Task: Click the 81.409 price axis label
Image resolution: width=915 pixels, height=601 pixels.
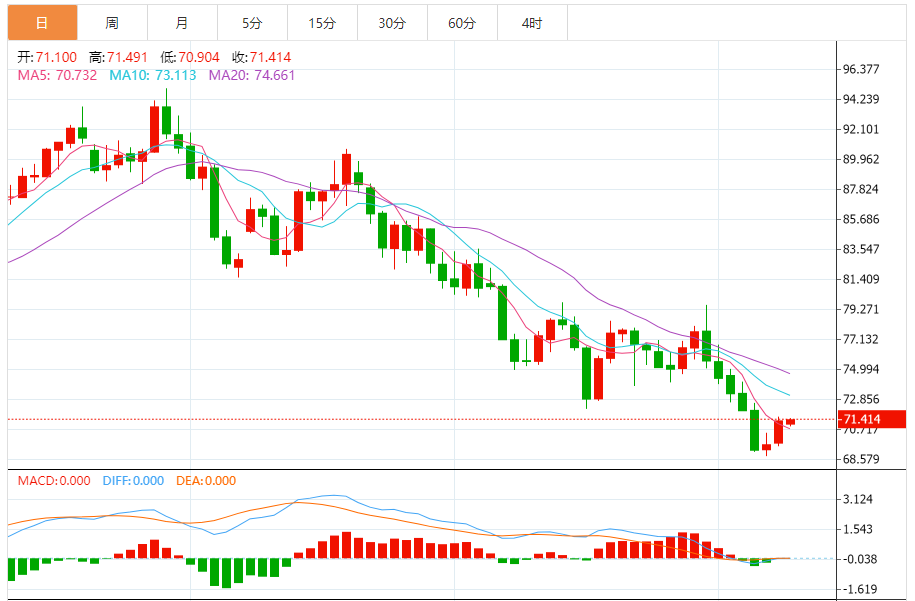Action: coord(861,279)
